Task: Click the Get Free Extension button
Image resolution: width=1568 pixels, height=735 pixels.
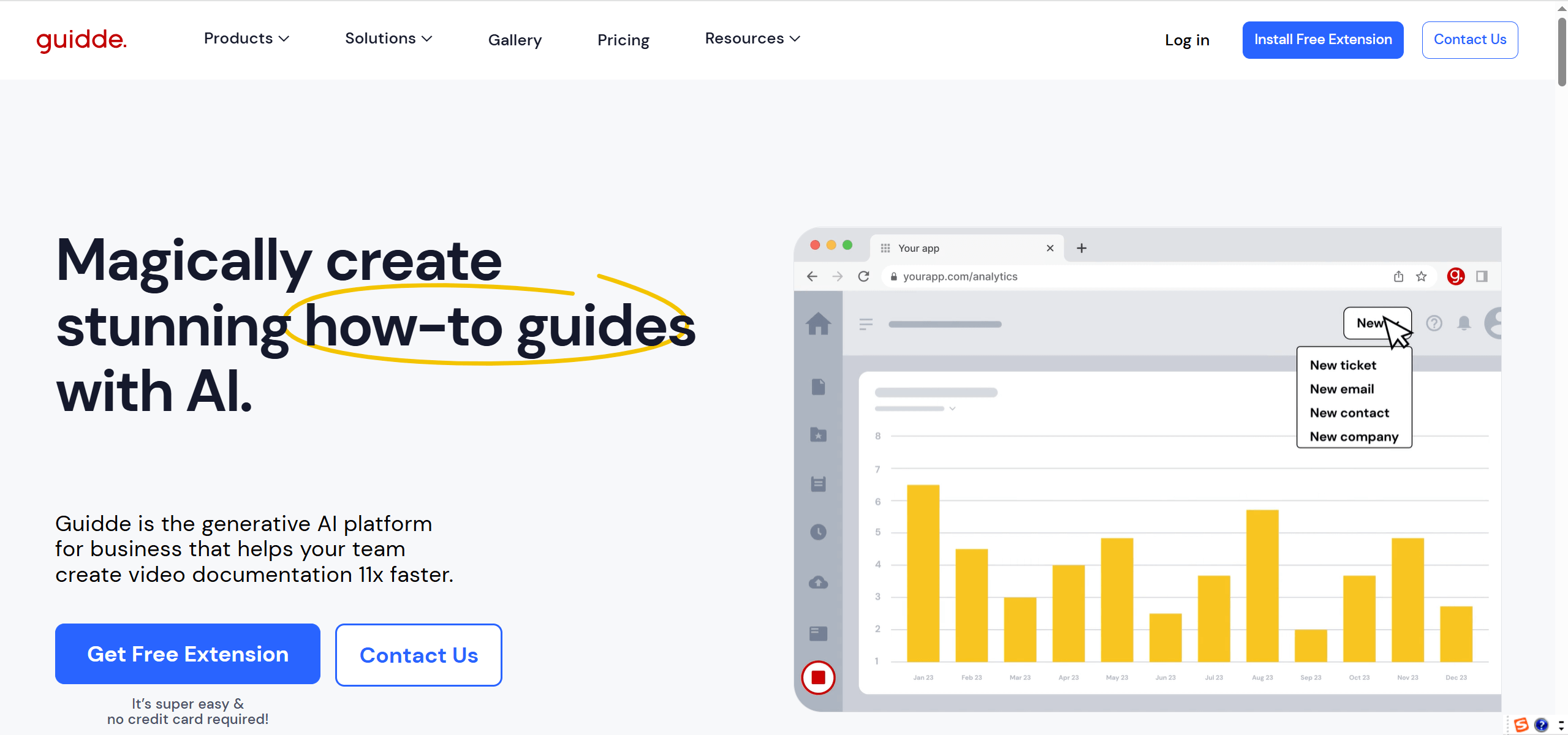Action: coord(187,654)
